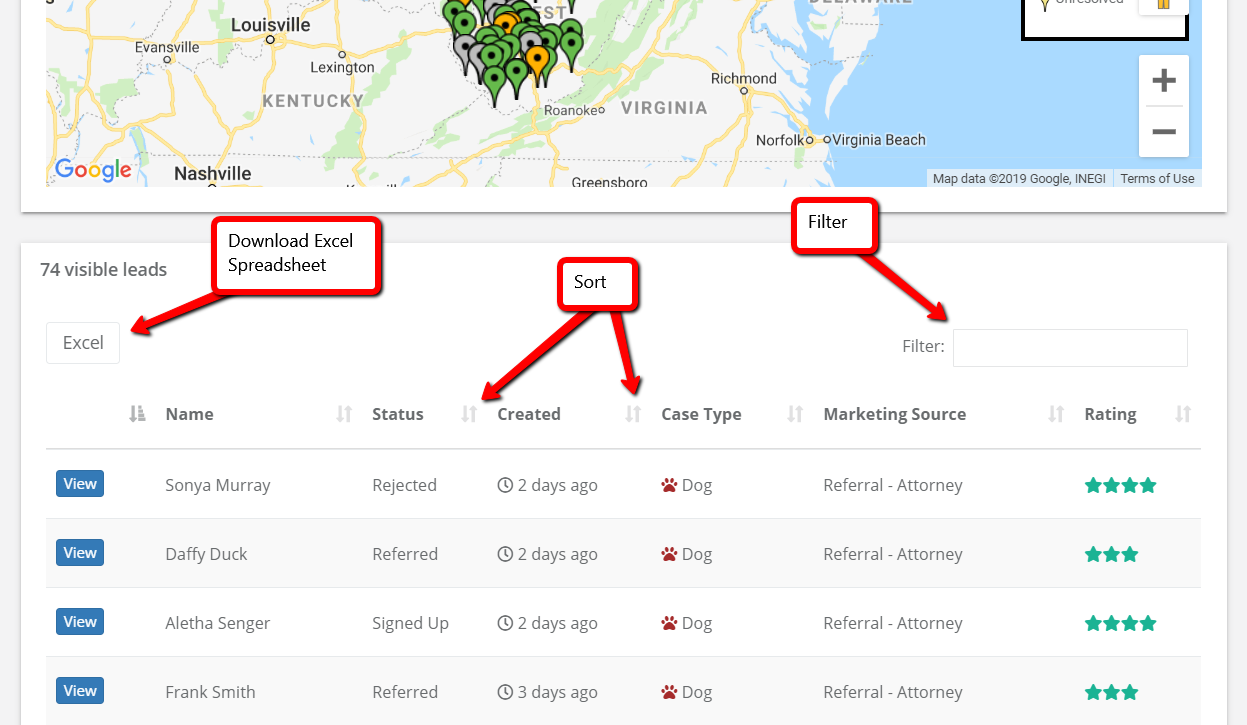Click the paw icon in Sonya Murray row
Viewport: 1247px width, 725px height.
click(x=669, y=485)
